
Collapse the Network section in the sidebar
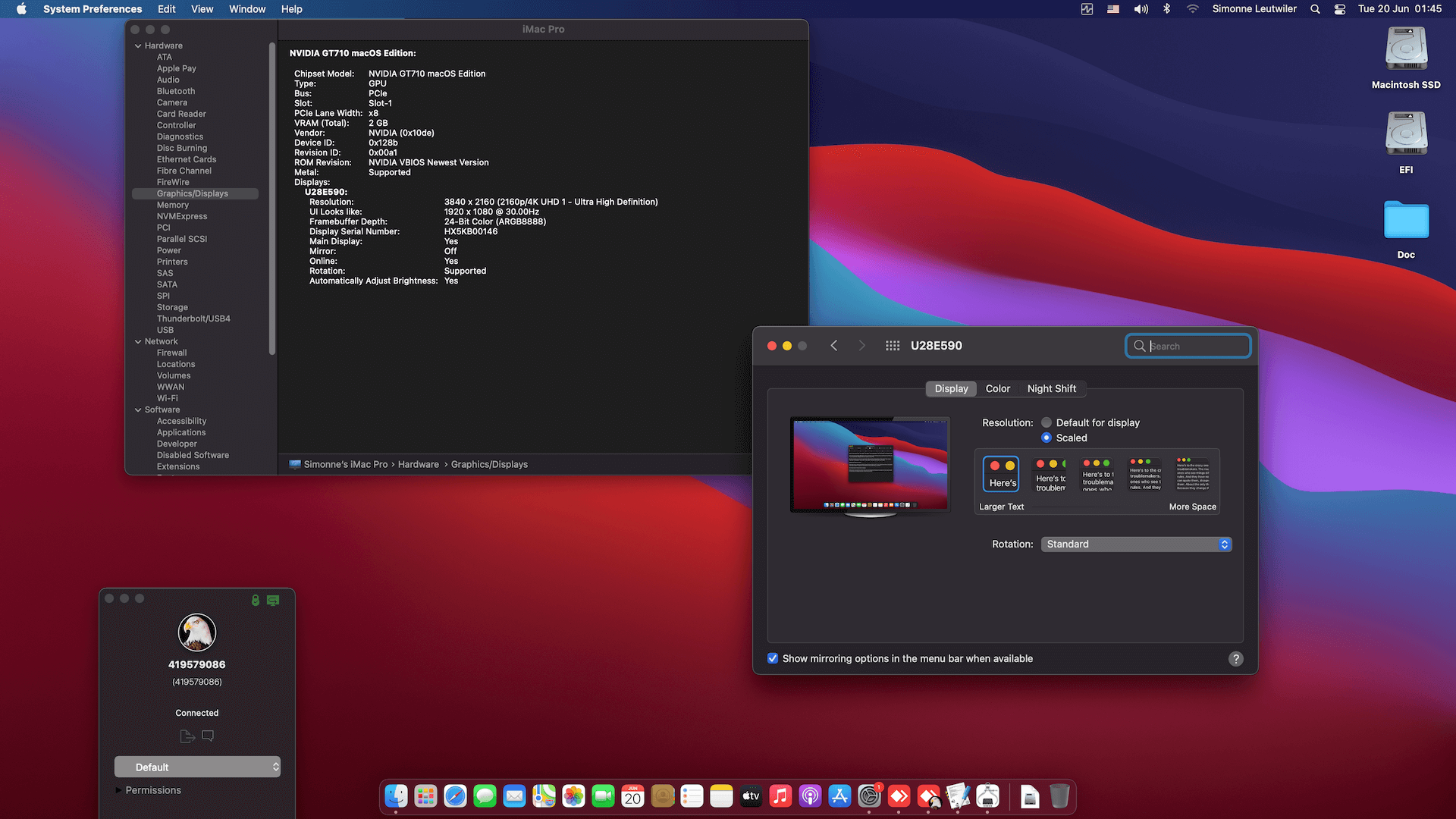tap(138, 341)
